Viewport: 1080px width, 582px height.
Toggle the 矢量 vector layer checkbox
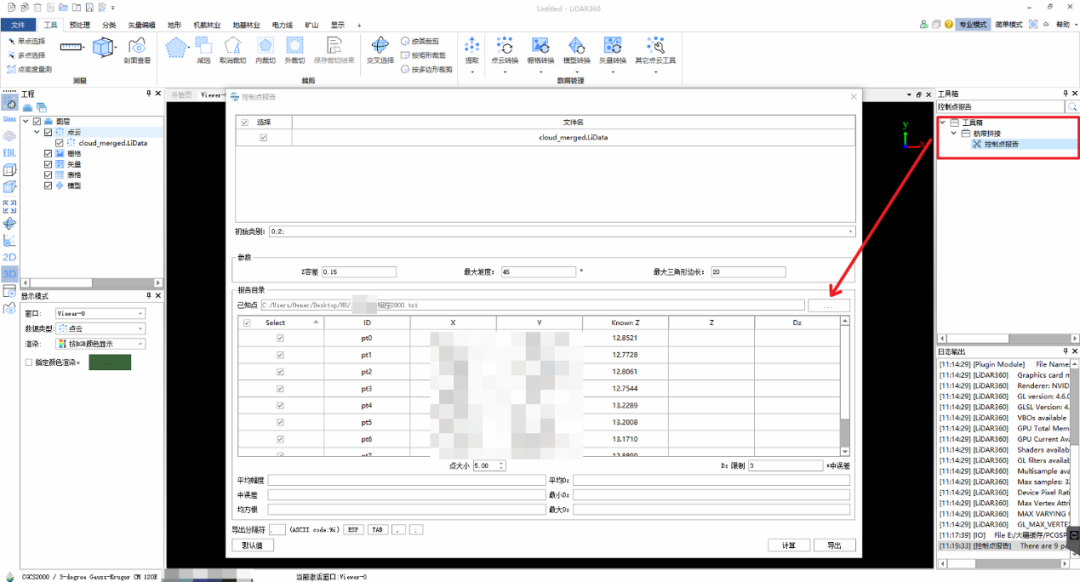tap(48, 165)
